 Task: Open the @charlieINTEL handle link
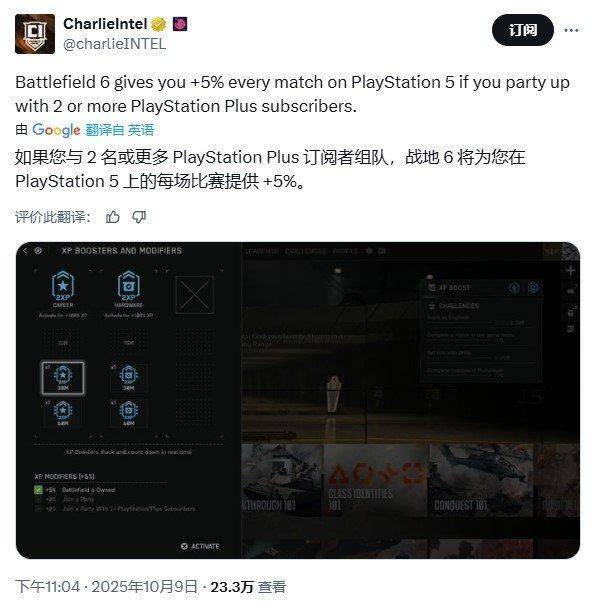pos(114,44)
